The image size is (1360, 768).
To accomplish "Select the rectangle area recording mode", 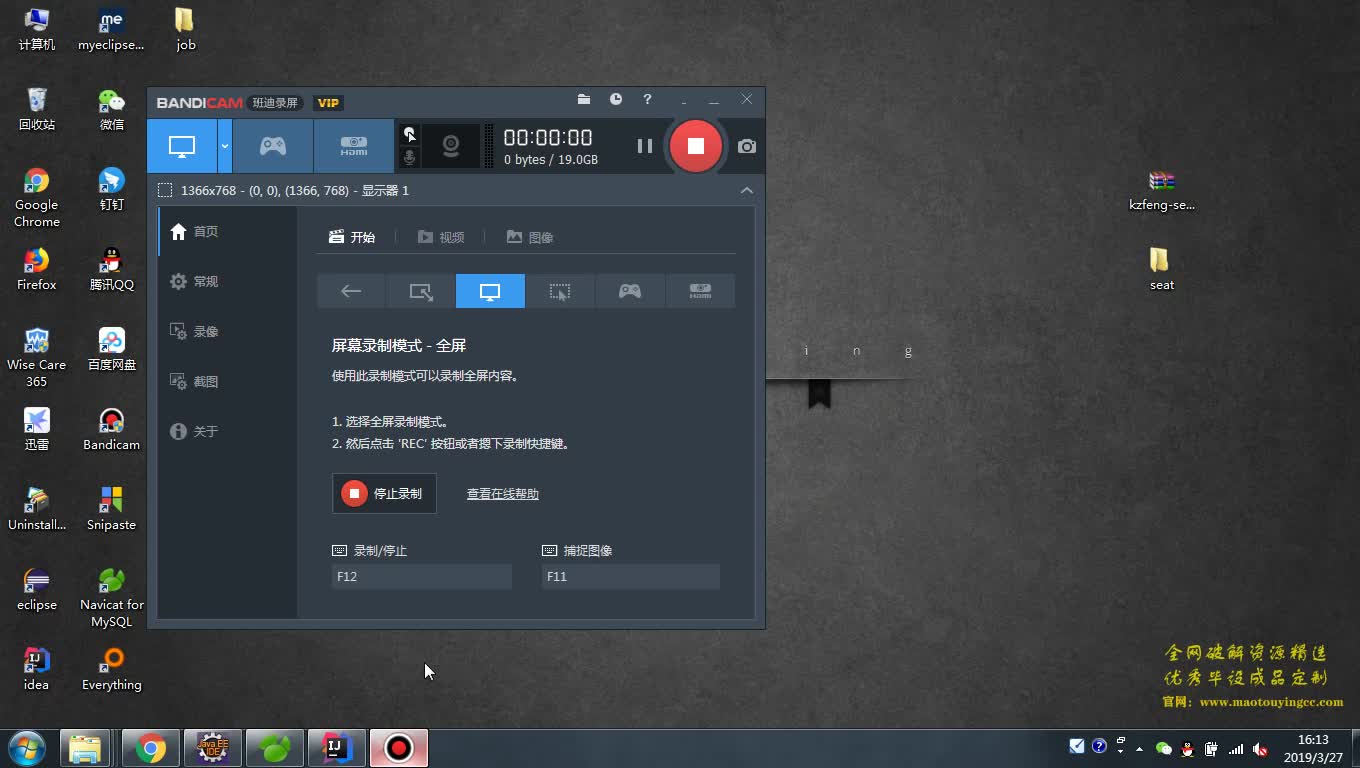I will point(421,291).
